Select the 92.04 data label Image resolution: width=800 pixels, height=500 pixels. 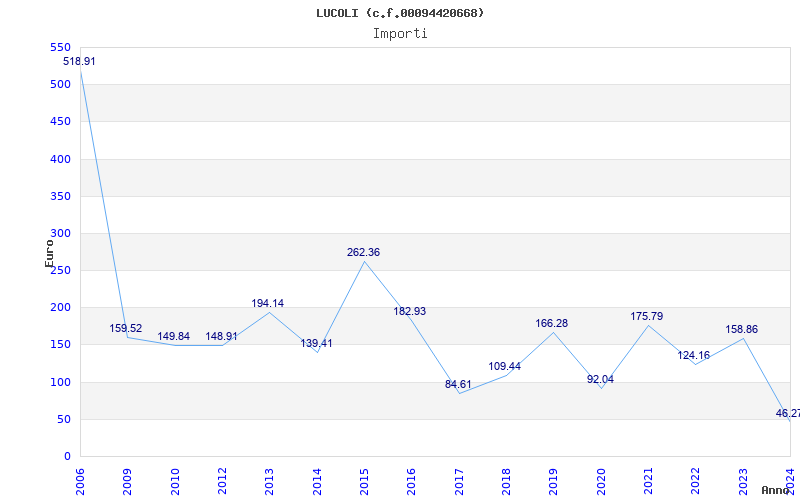pos(601,380)
